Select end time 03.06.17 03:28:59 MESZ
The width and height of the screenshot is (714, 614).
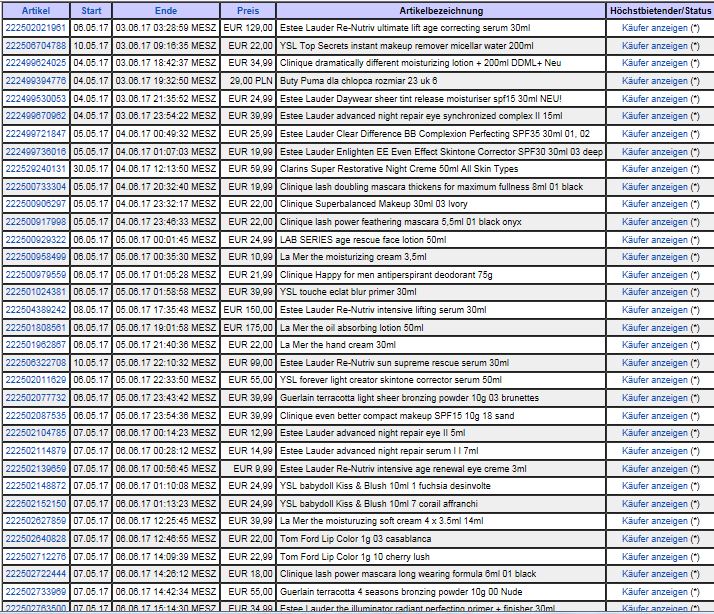pos(166,28)
